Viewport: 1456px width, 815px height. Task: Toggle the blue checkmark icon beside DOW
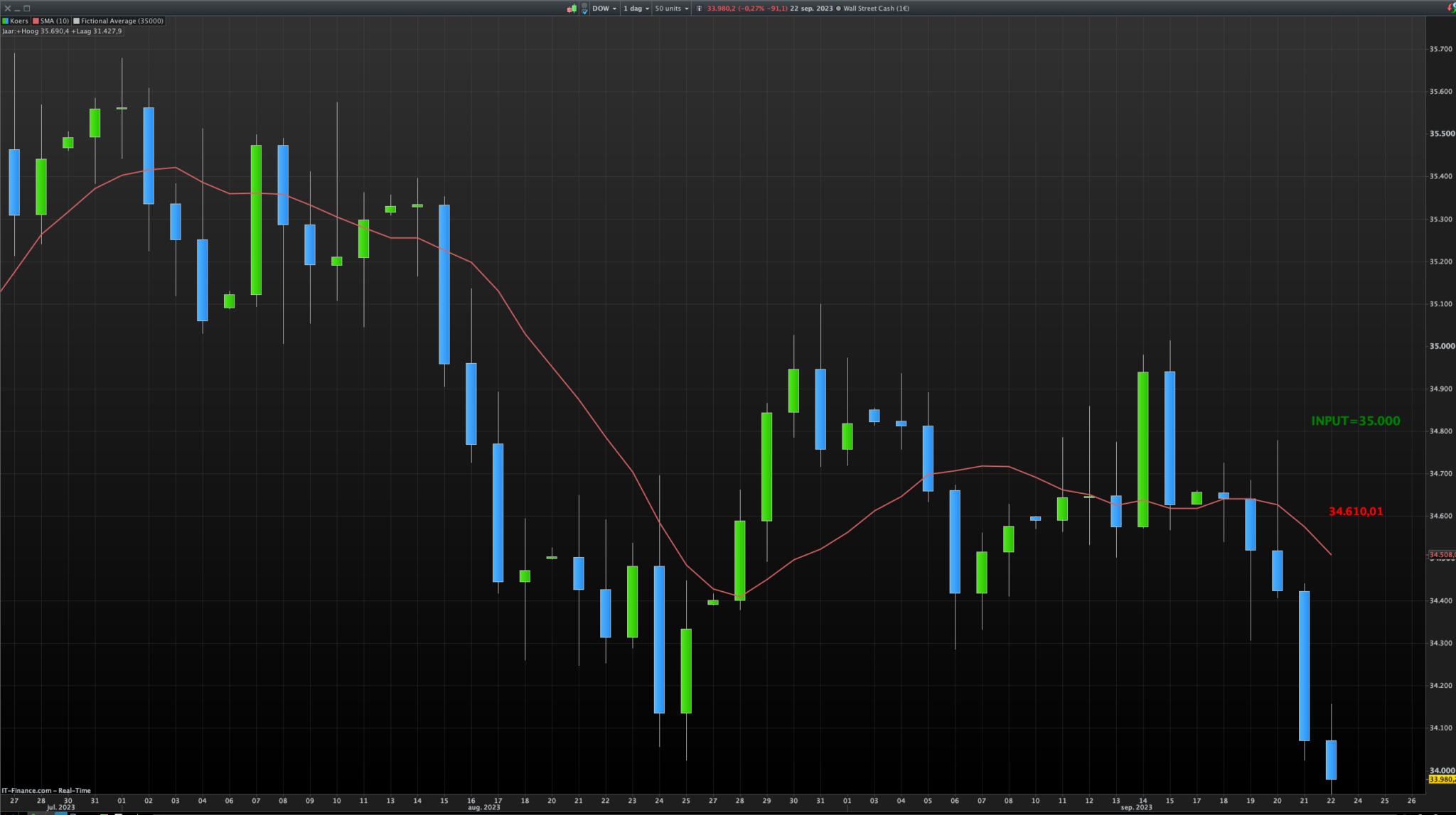584,9
